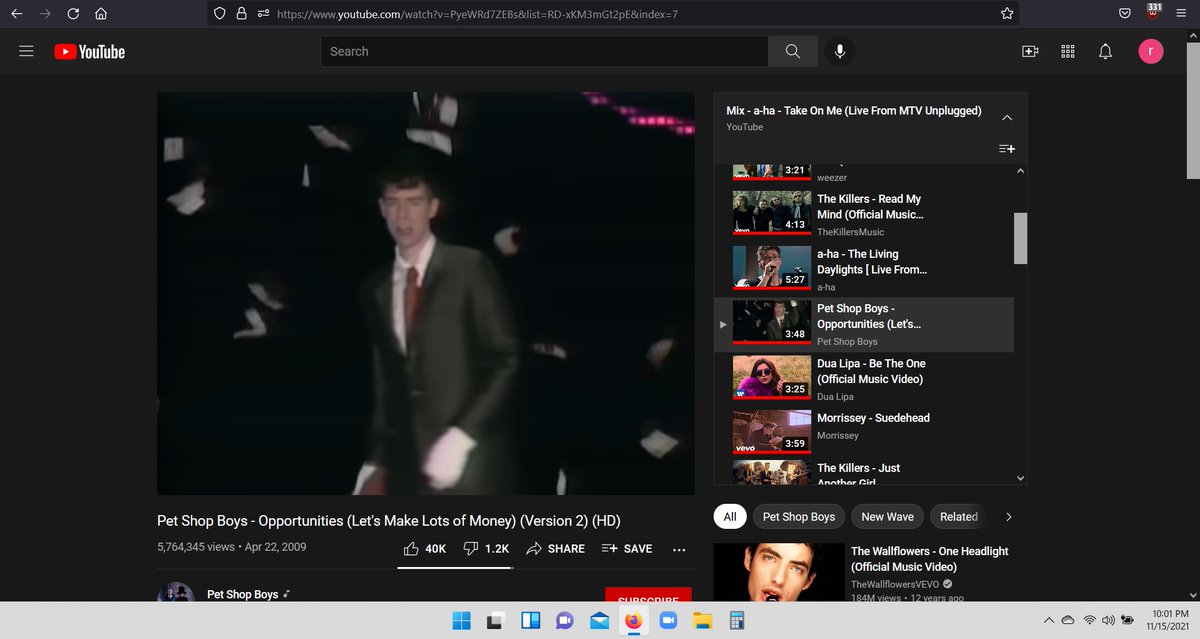Open more actions ellipsis under video
1200x639 pixels.
coord(679,549)
